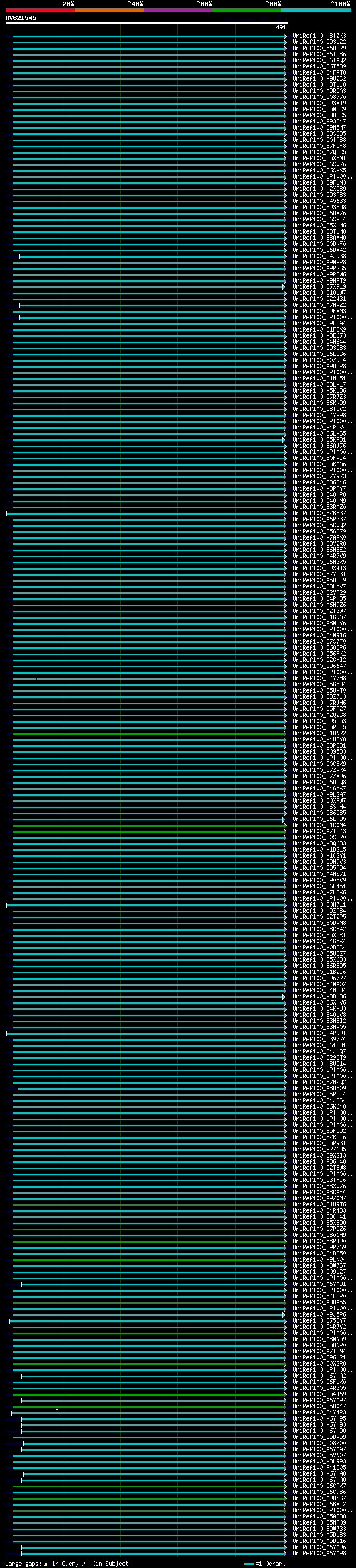Click the UniRef100_Q4Y7H8 label
Image resolution: width=356 pixels, height=1568 pixels.
319,678
